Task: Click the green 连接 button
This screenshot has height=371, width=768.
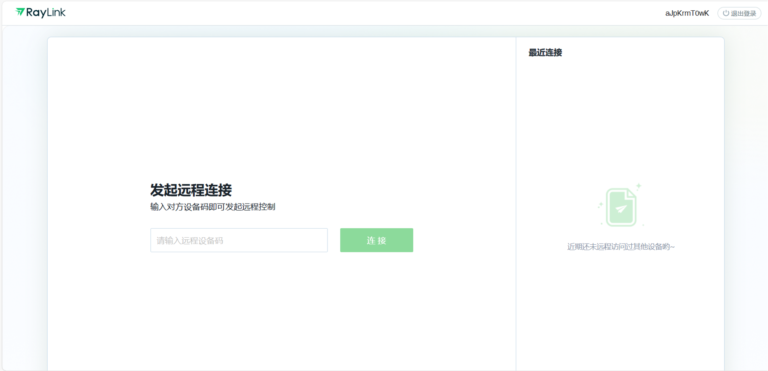Action: (x=377, y=240)
